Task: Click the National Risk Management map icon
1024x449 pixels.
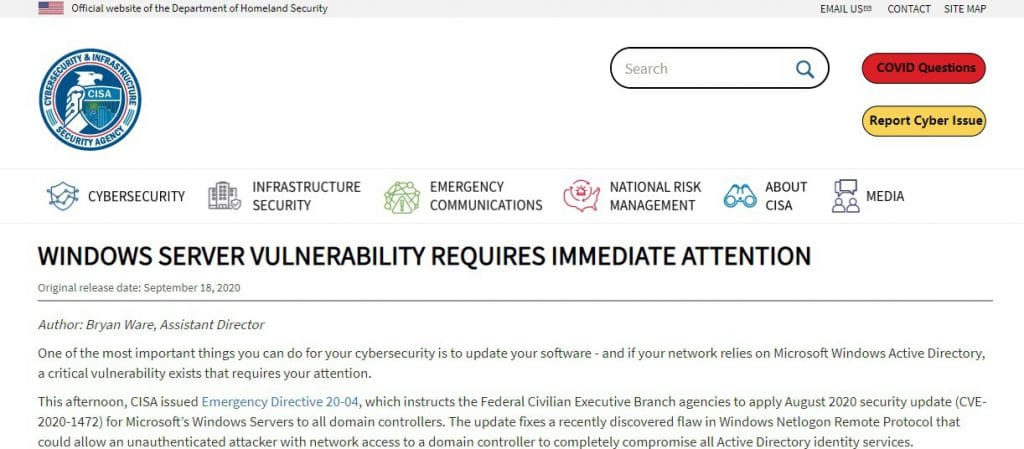Action: coord(581,196)
